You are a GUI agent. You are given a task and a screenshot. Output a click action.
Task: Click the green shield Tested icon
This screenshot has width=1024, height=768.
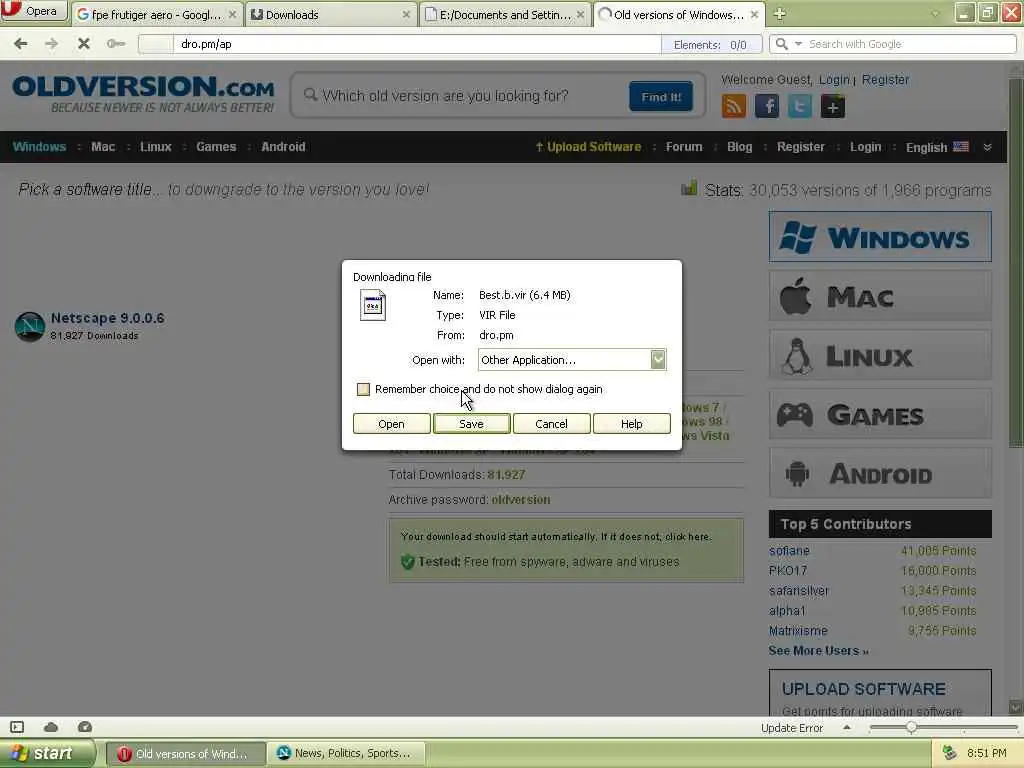tap(408, 562)
